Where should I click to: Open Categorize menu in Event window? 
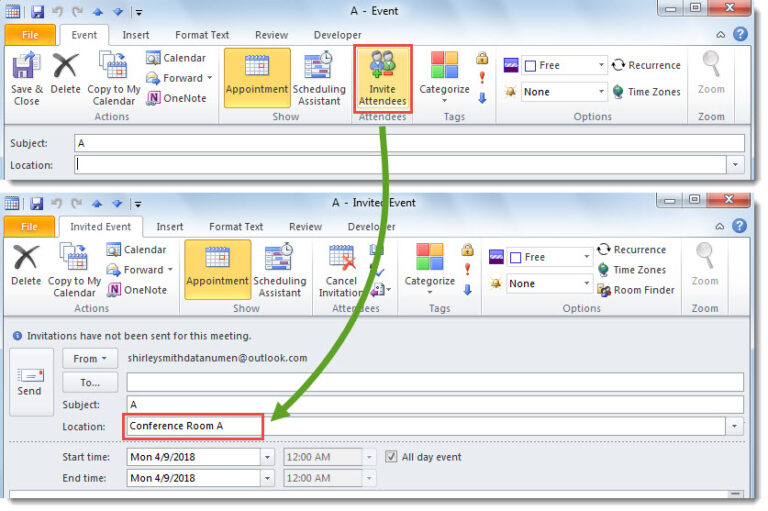pyautogui.click(x=444, y=77)
